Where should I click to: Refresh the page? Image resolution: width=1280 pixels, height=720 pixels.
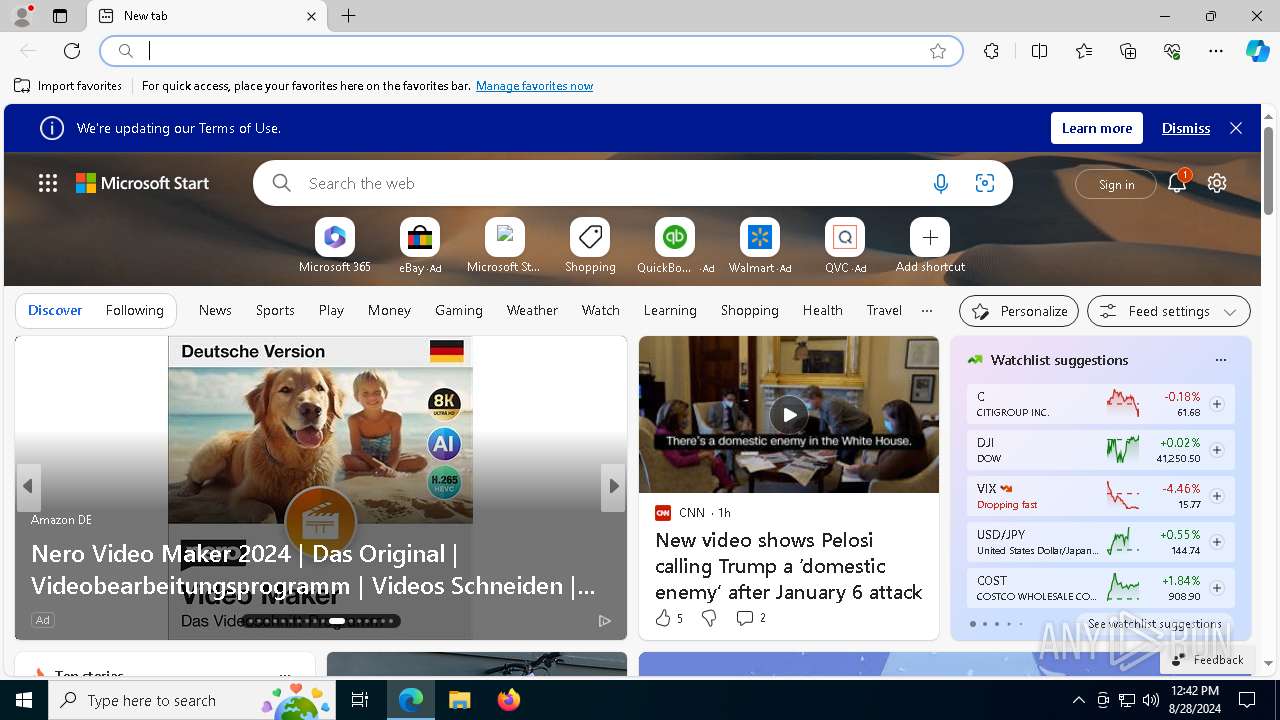tap(72, 51)
